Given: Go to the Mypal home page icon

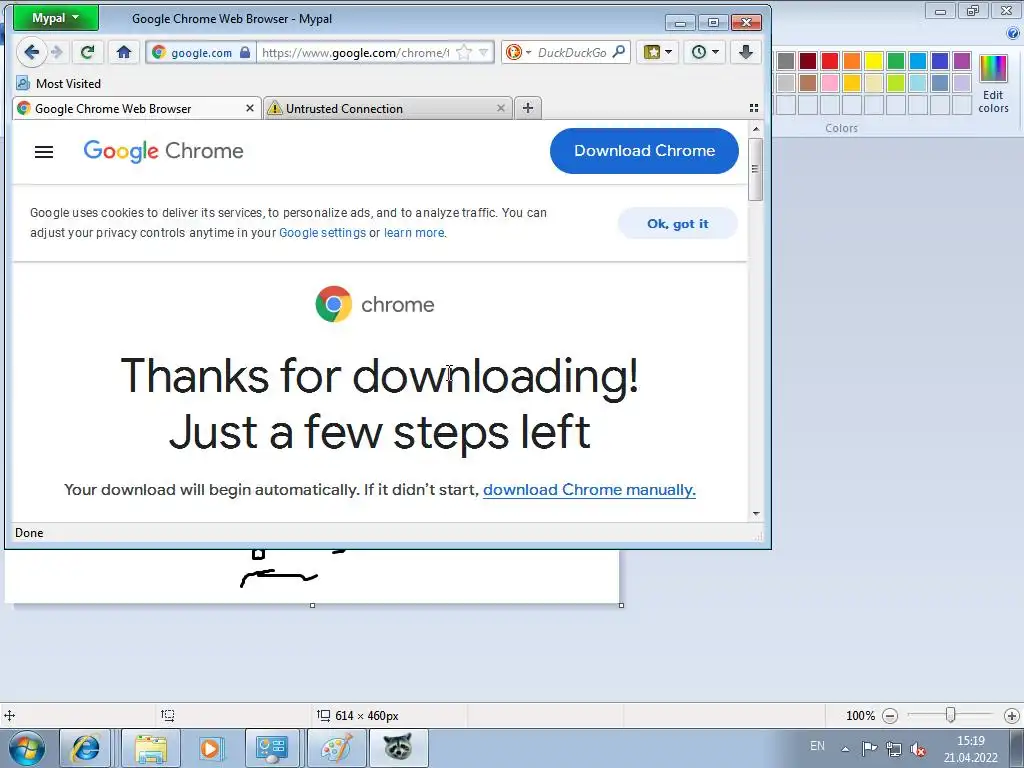Looking at the screenshot, I should (123, 52).
